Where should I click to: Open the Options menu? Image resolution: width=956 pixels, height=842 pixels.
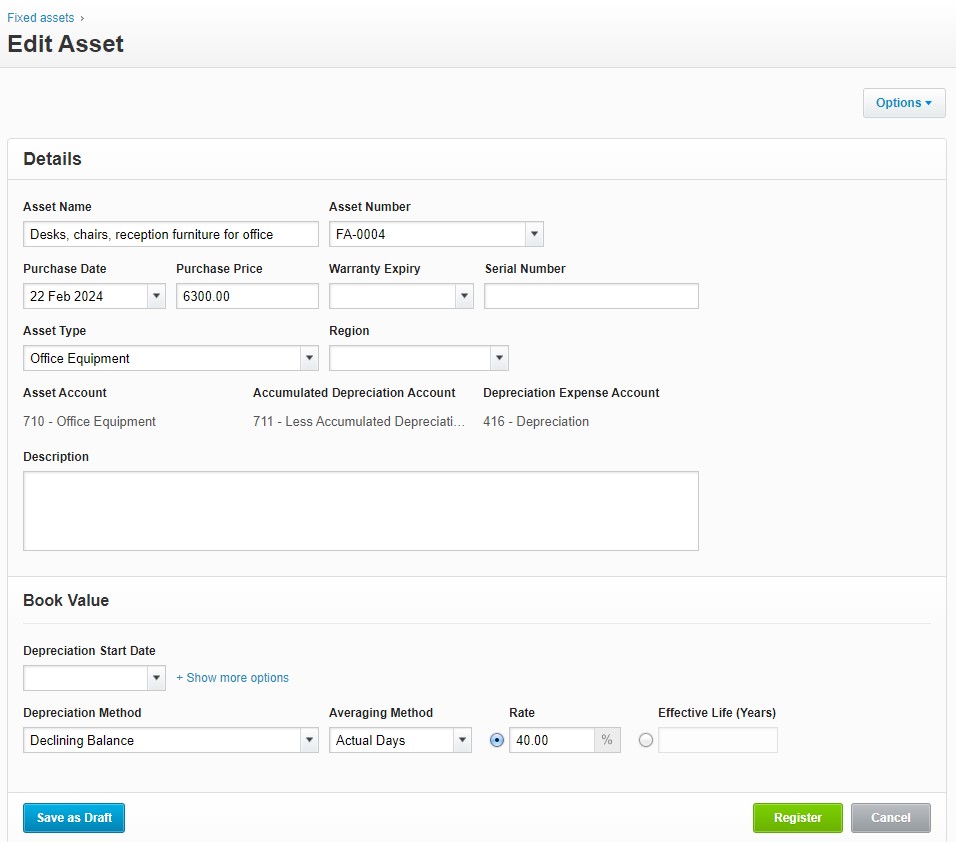coord(902,102)
